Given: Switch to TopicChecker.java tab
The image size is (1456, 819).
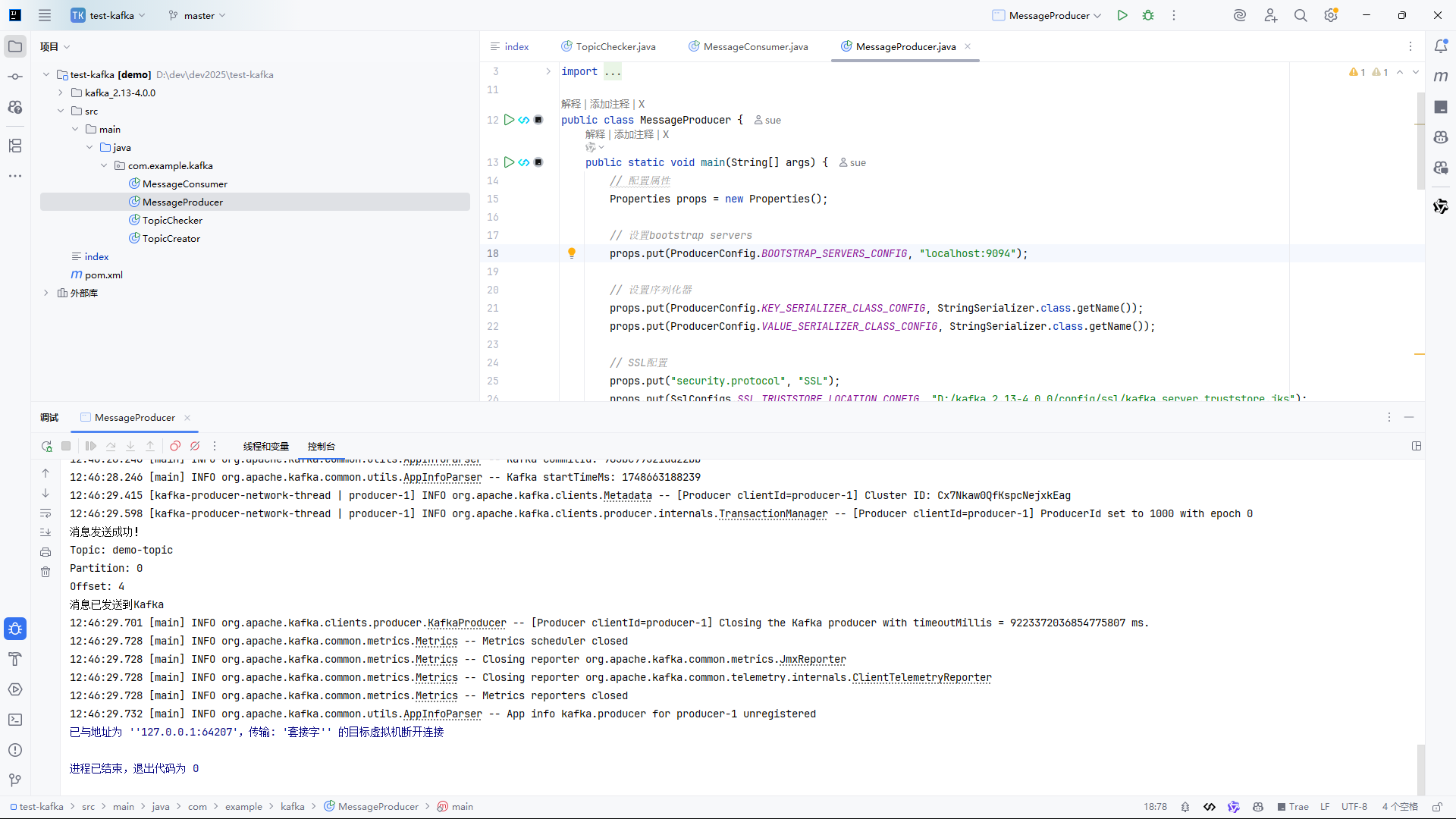Looking at the screenshot, I should tap(608, 46).
